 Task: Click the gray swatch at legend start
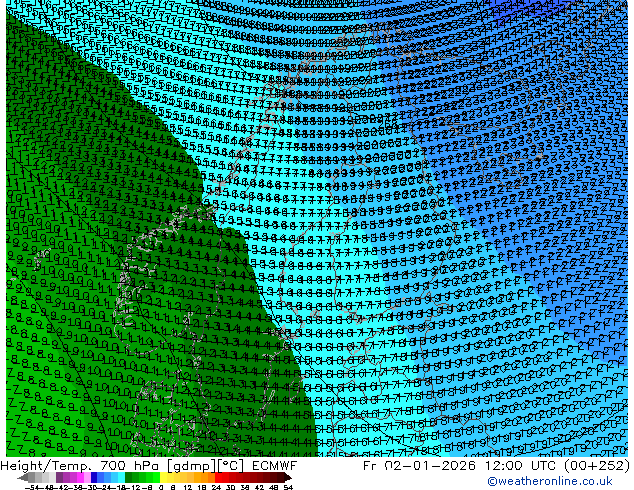click(x=32, y=477)
